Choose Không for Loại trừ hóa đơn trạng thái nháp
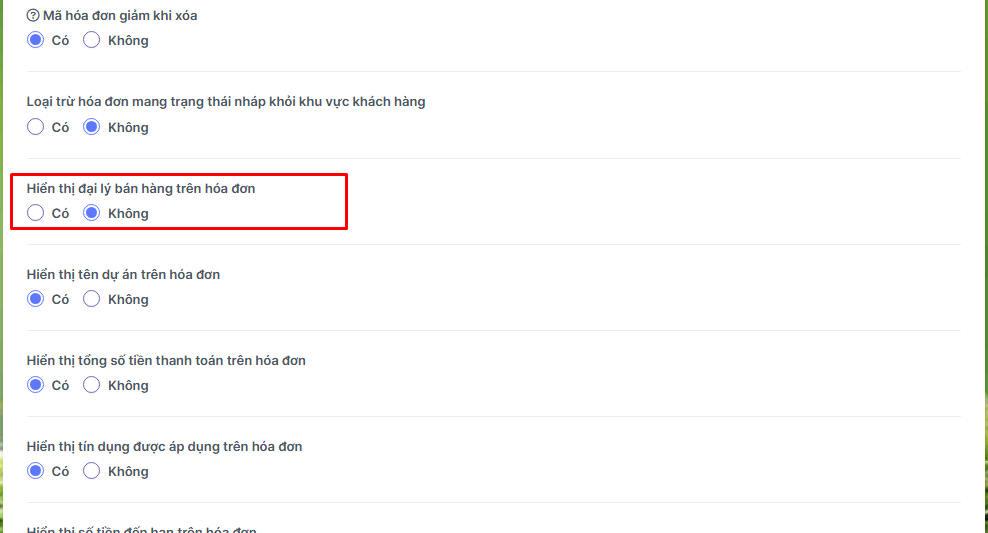 click(x=92, y=127)
